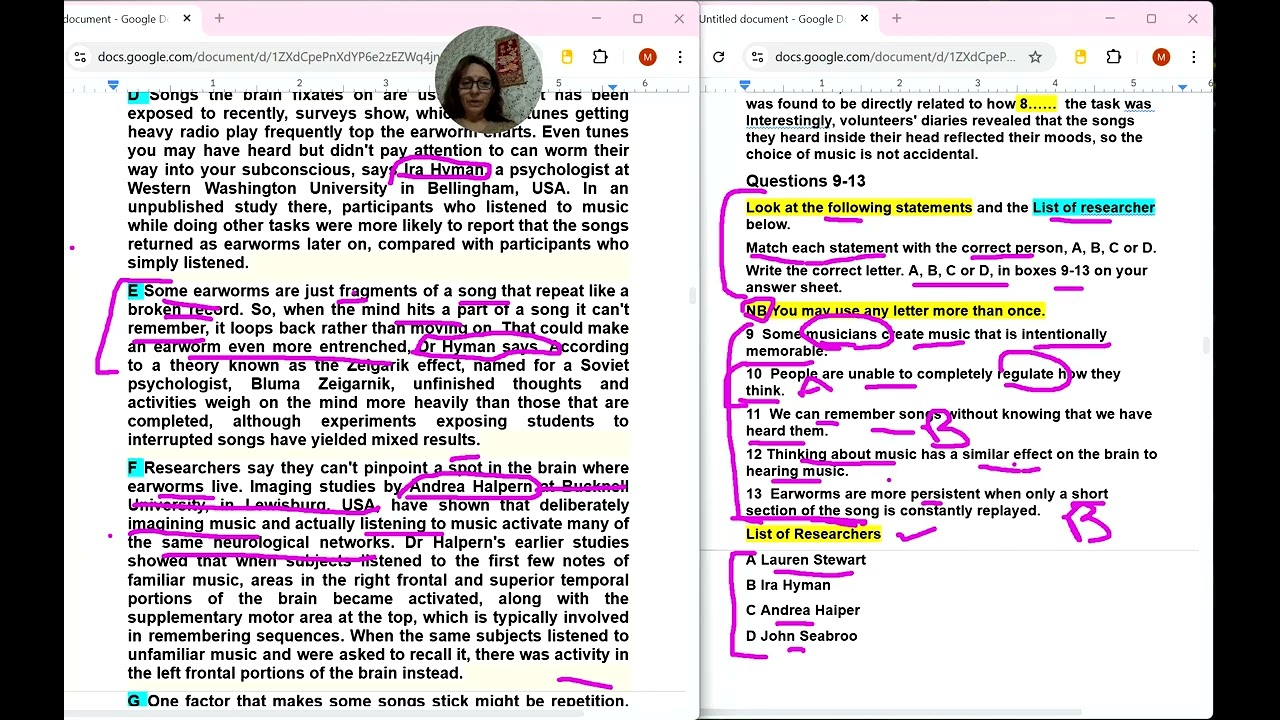Image resolution: width=1280 pixels, height=720 pixels.
Task: Click highlighted 'List of researcher' text
Action: pyautogui.click(x=1094, y=208)
